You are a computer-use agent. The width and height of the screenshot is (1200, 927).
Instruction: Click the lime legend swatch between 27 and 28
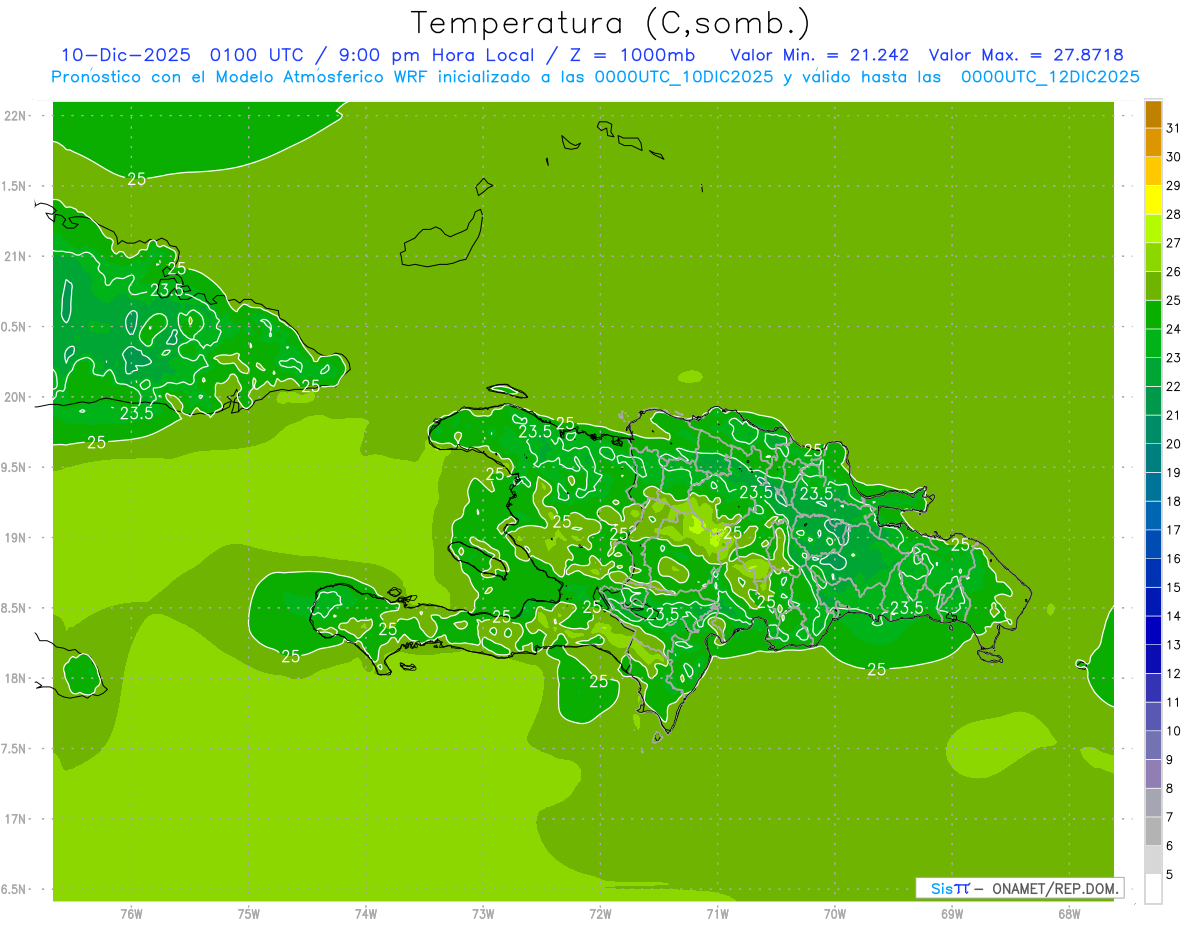pos(1153,229)
